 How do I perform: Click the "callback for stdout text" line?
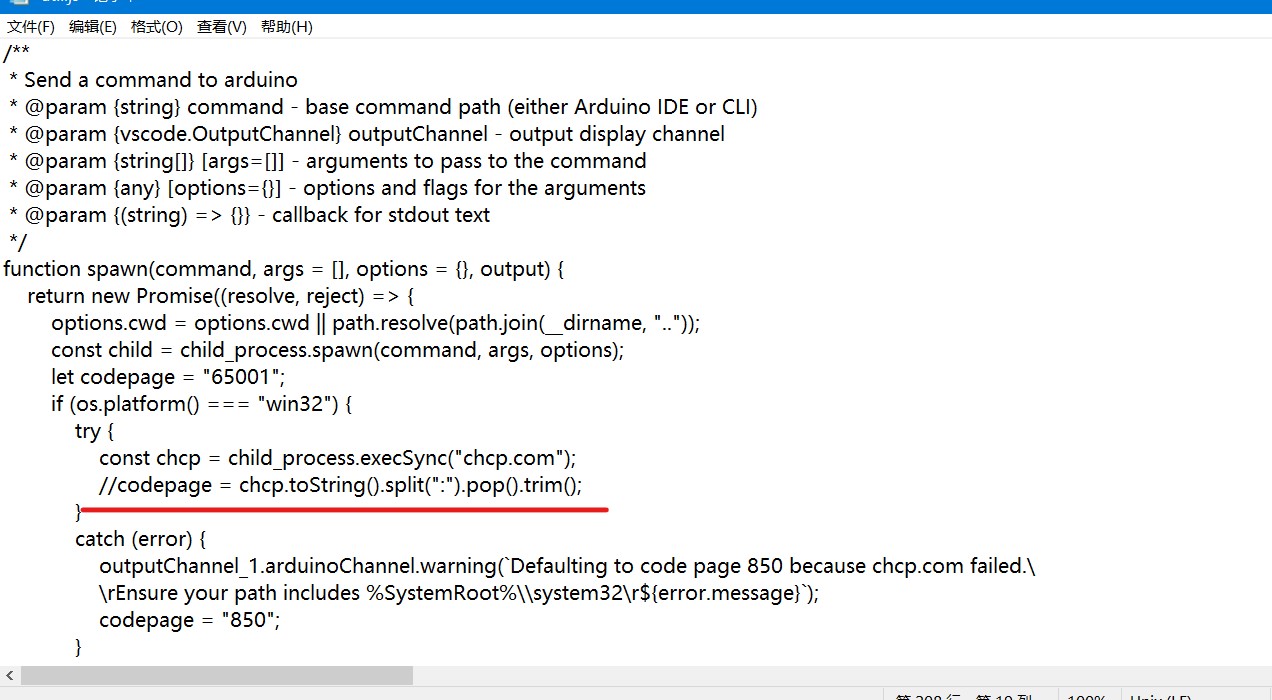coord(249,215)
